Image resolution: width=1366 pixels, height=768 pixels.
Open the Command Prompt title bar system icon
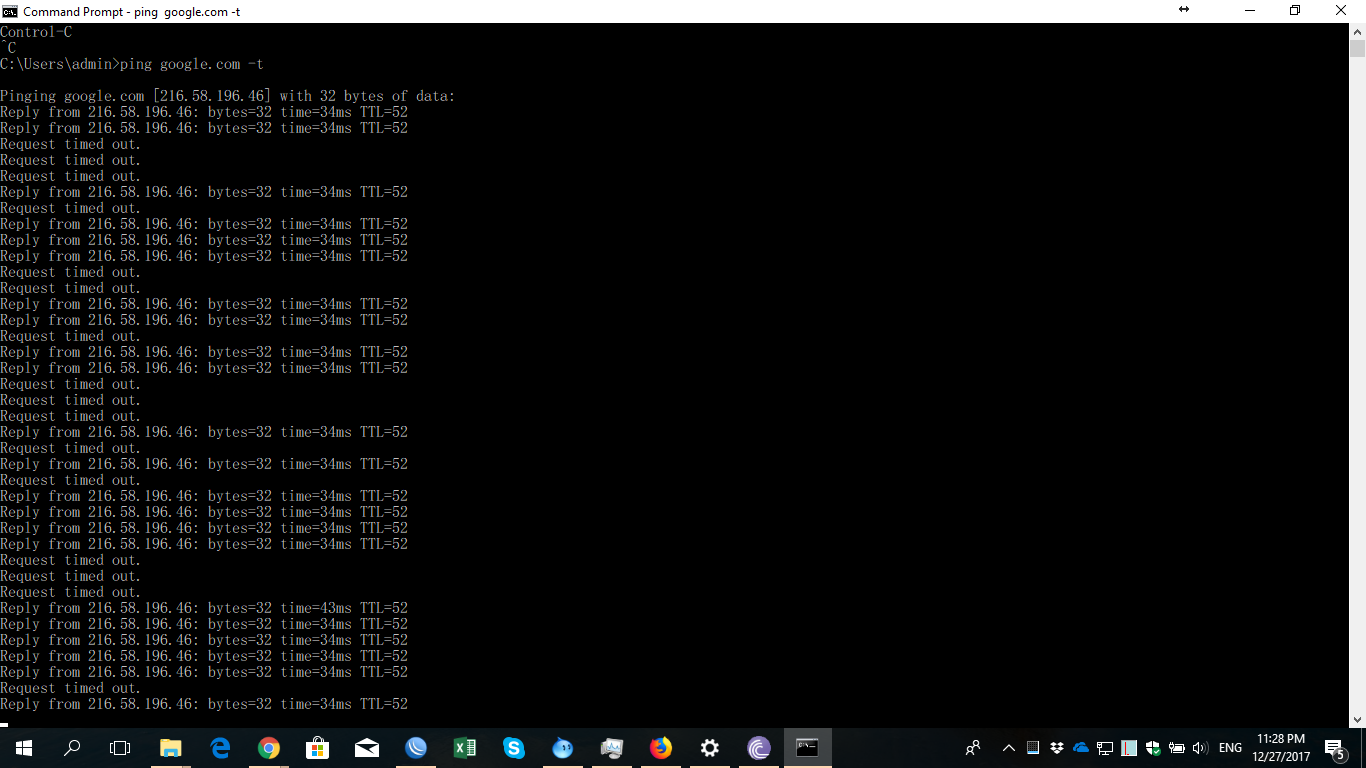[10, 11]
